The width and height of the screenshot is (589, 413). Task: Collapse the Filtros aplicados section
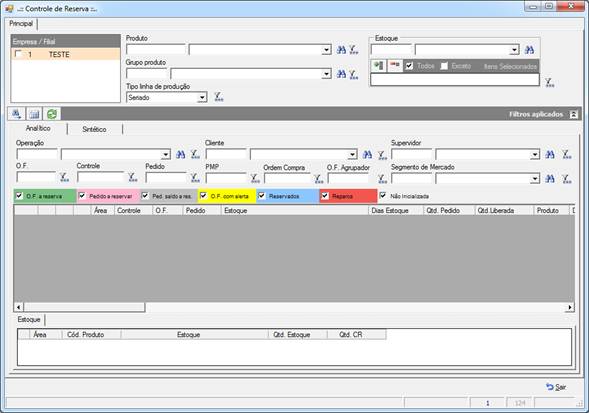[x=574, y=114]
